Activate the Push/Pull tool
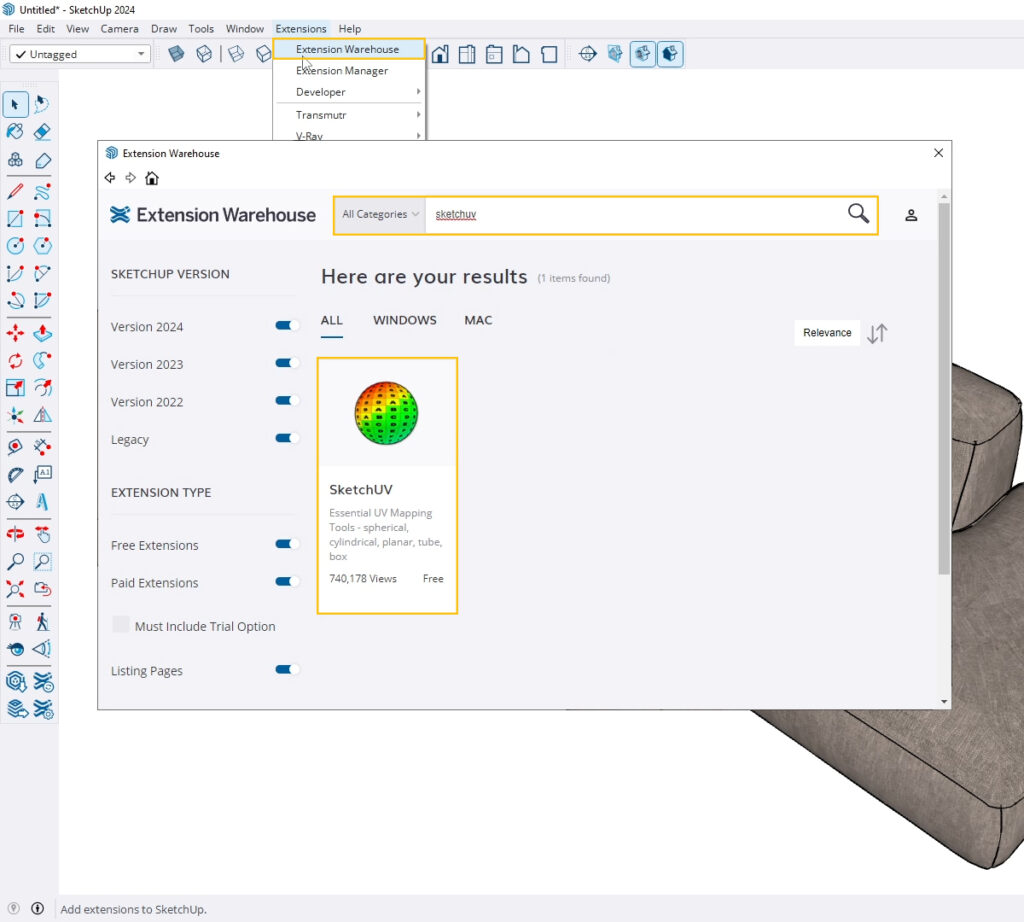Image resolution: width=1024 pixels, height=922 pixels. click(x=42, y=333)
